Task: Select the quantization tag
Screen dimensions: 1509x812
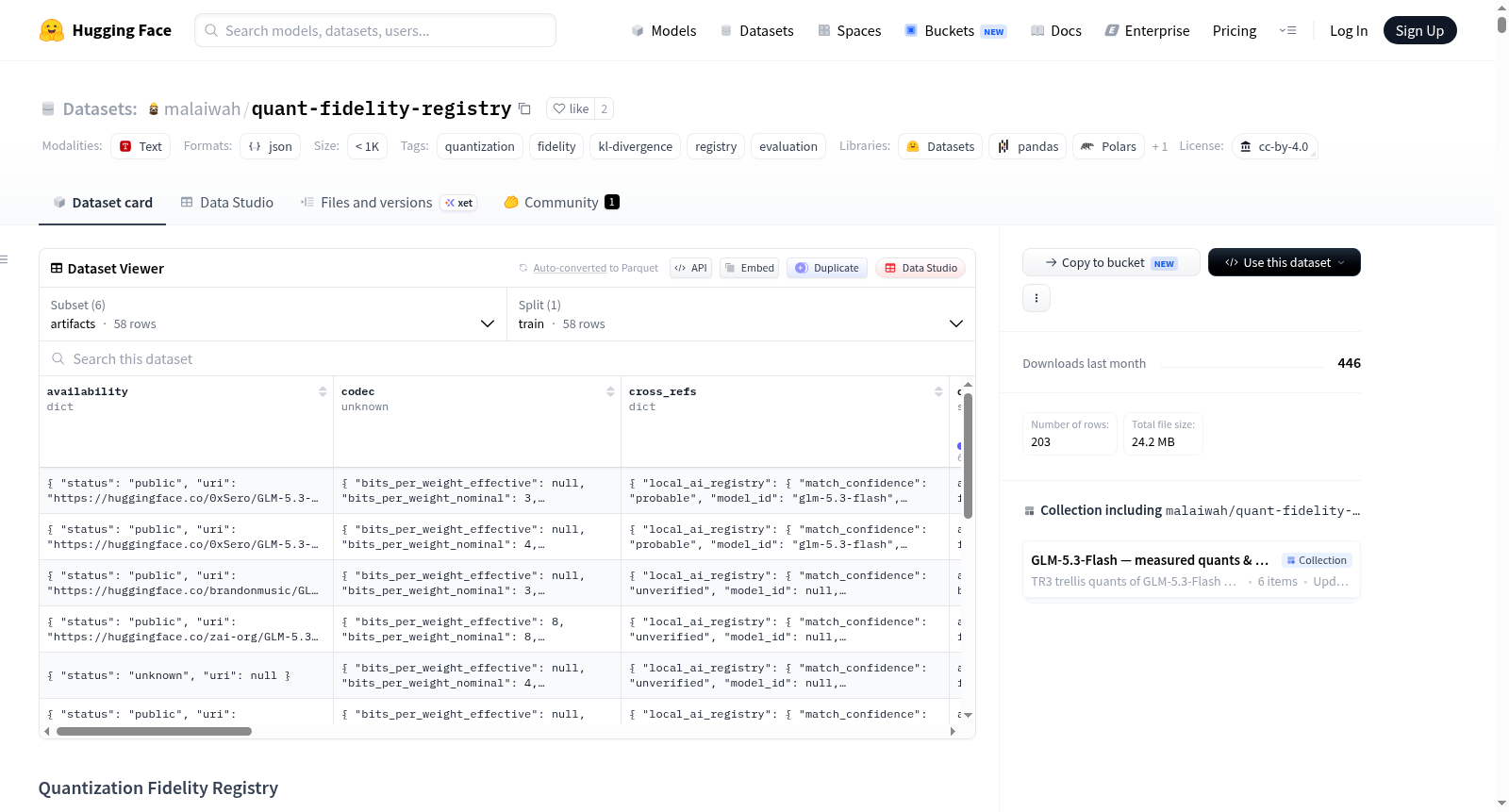Action: (480, 146)
